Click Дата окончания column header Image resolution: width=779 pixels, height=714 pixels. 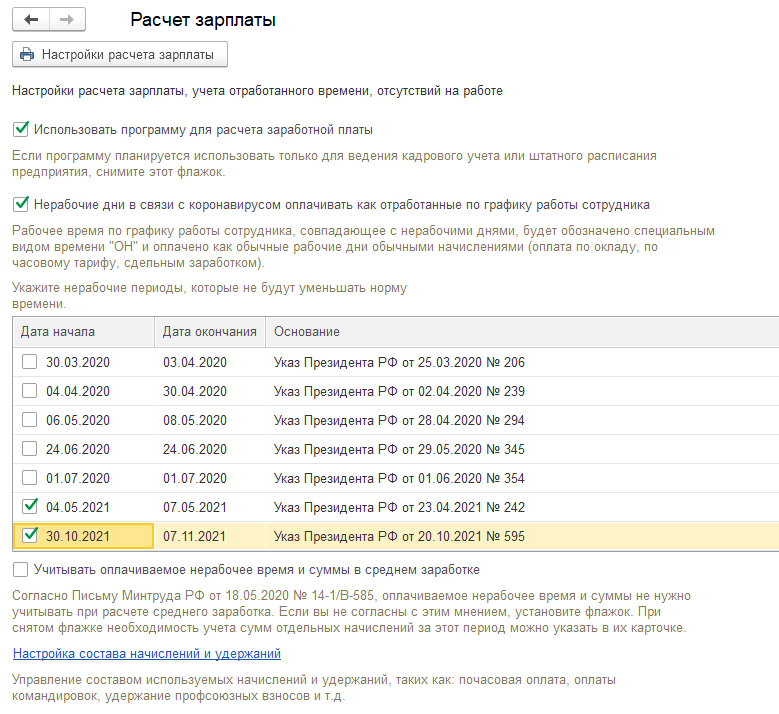pyautogui.click(x=209, y=332)
